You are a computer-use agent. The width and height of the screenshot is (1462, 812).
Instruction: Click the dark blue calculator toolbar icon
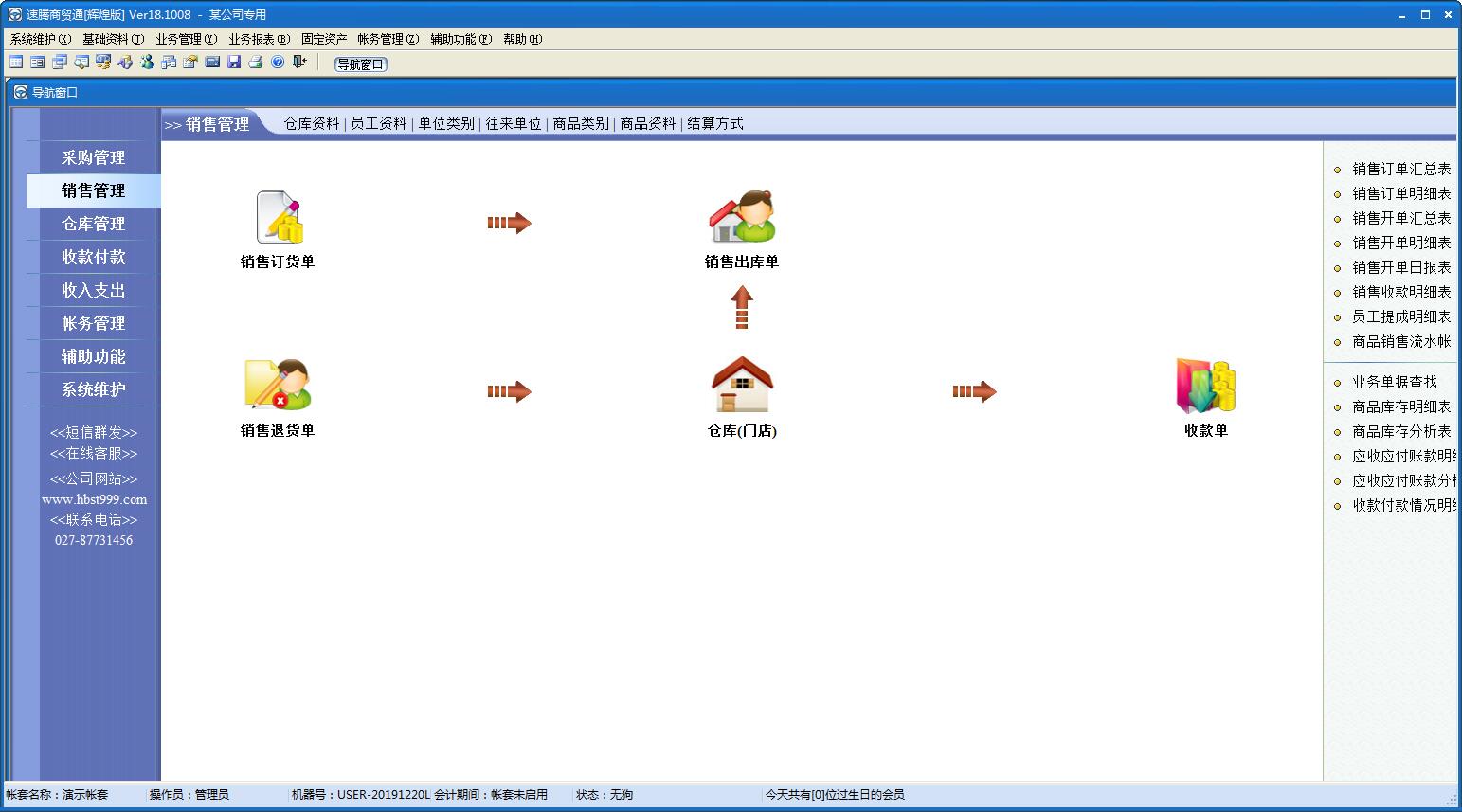212,63
